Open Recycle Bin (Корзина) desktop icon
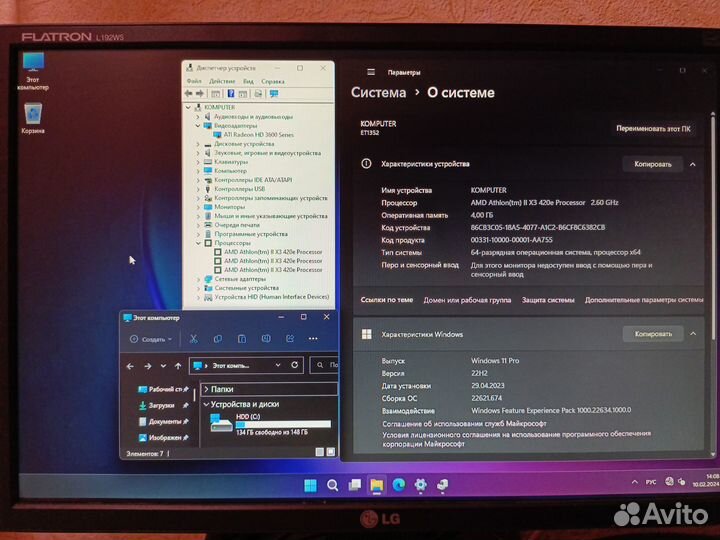 (x=33, y=116)
